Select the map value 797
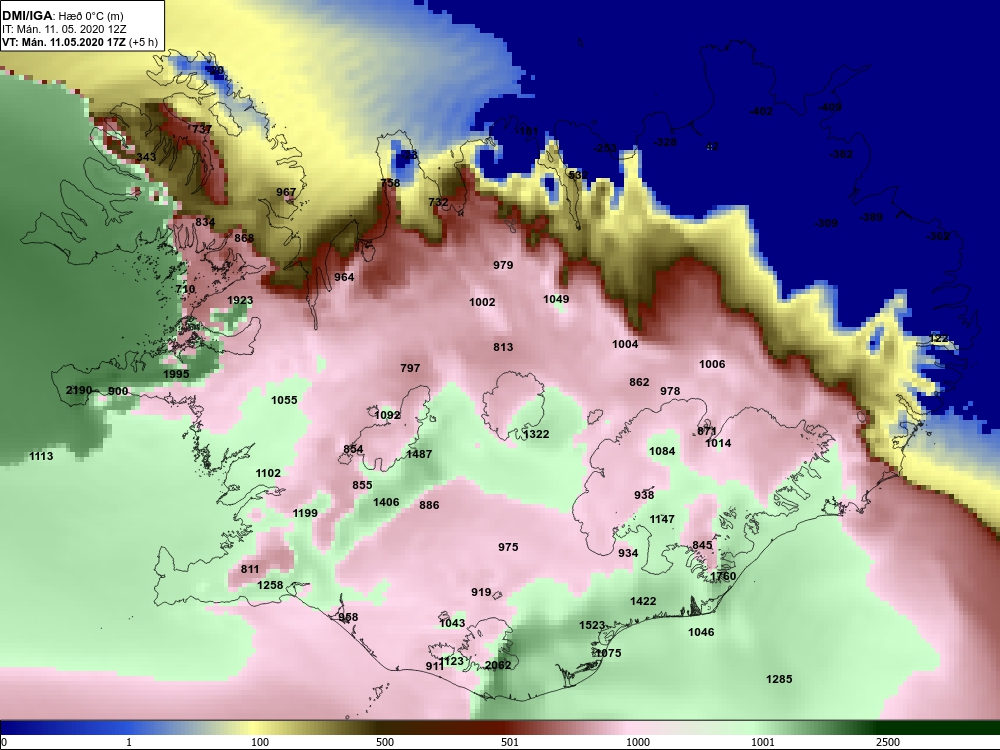 click(x=410, y=368)
